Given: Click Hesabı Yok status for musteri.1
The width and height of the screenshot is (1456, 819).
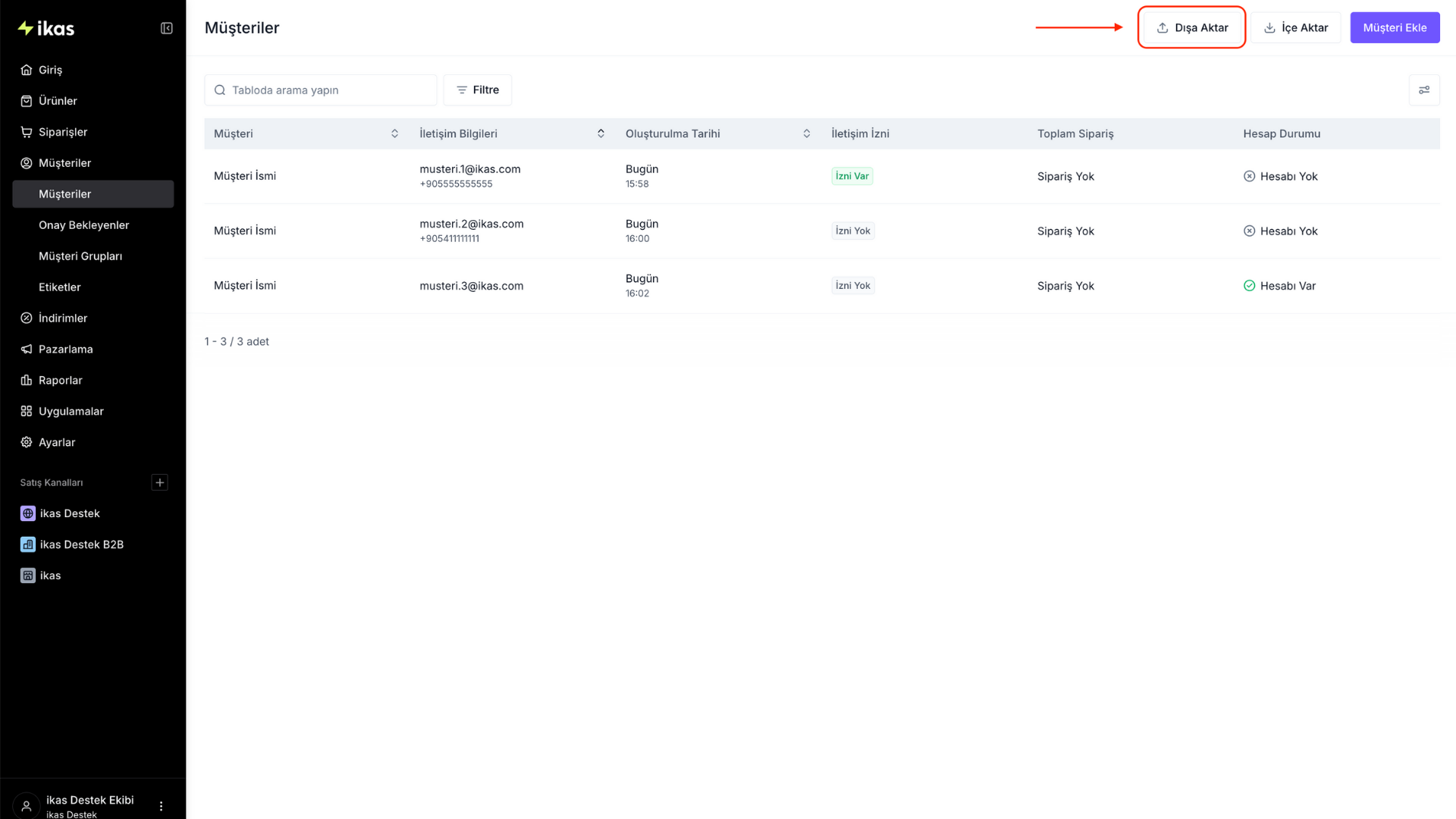Looking at the screenshot, I should point(1280,177).
